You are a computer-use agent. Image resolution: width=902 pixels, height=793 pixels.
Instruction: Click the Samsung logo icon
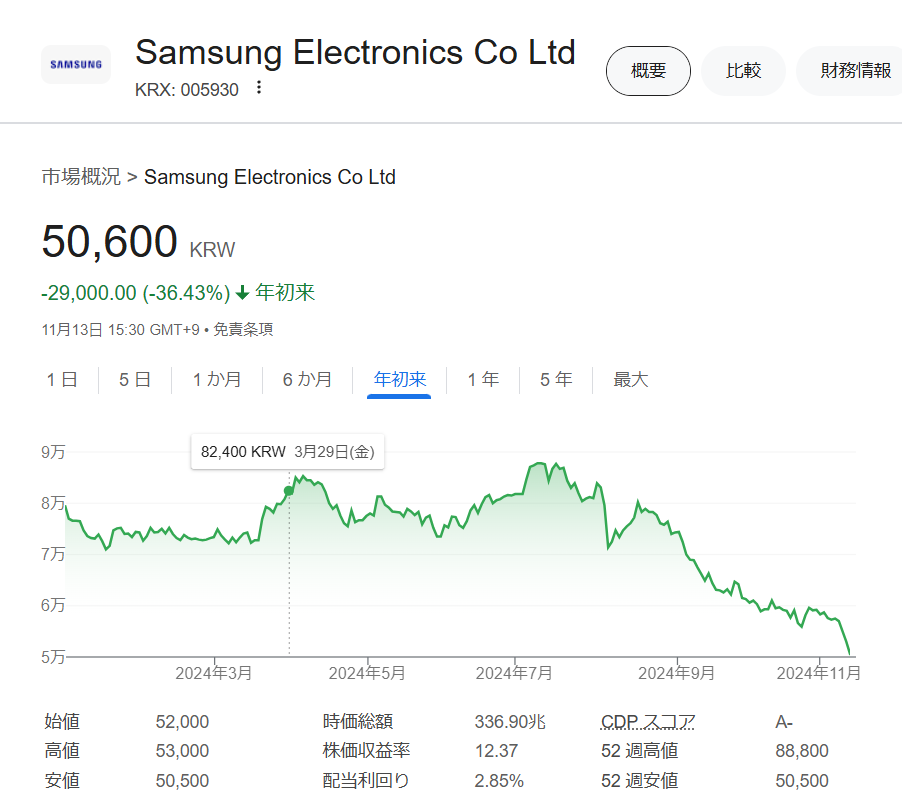tap(76, 65)
